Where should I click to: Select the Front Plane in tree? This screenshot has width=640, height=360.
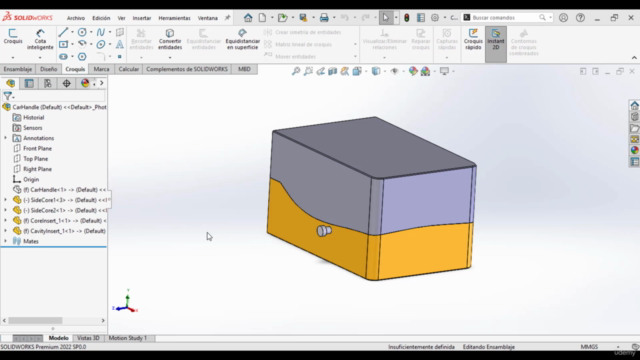click(x=37, y=148)
